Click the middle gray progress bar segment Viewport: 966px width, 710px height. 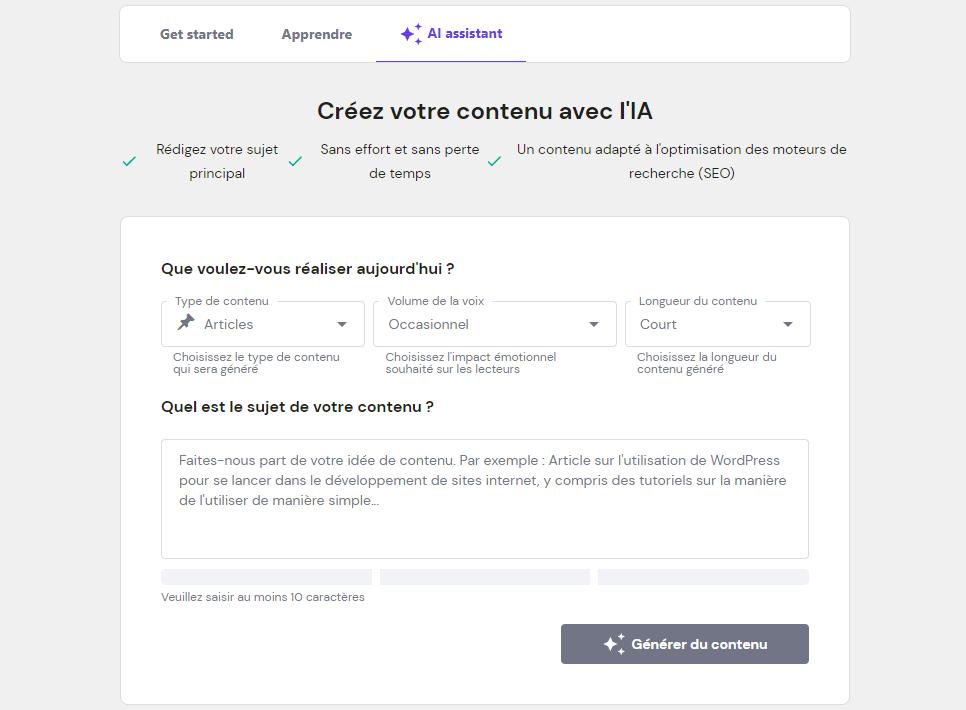[x=484, y=576]
